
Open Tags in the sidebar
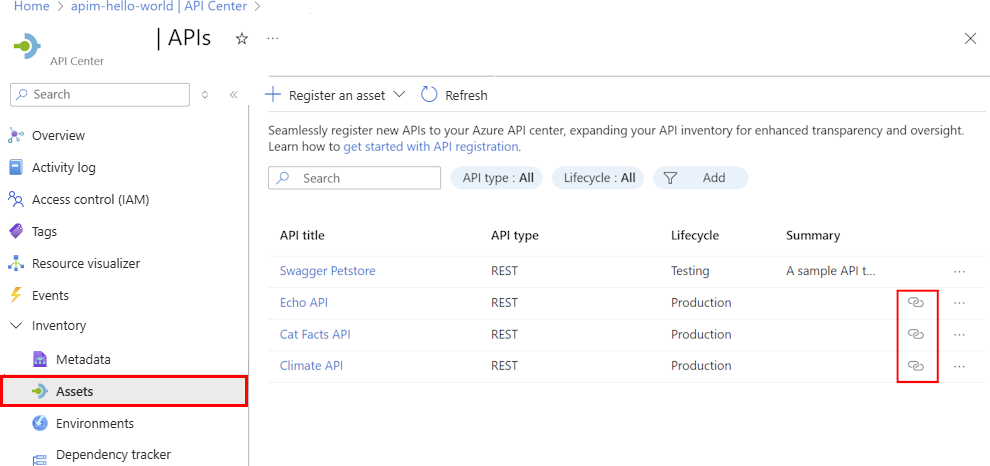click(x=44, y=232)
